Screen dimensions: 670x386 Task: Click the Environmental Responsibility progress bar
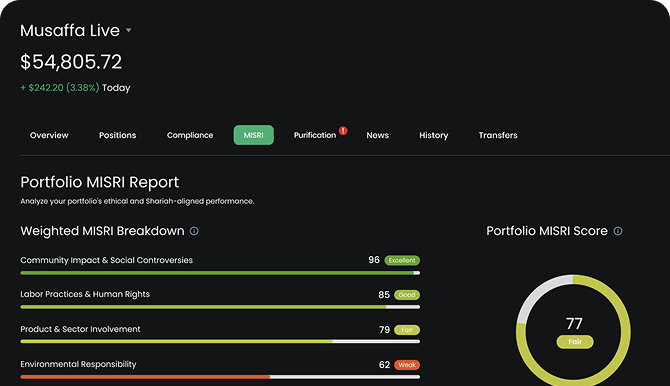[220, 377]
